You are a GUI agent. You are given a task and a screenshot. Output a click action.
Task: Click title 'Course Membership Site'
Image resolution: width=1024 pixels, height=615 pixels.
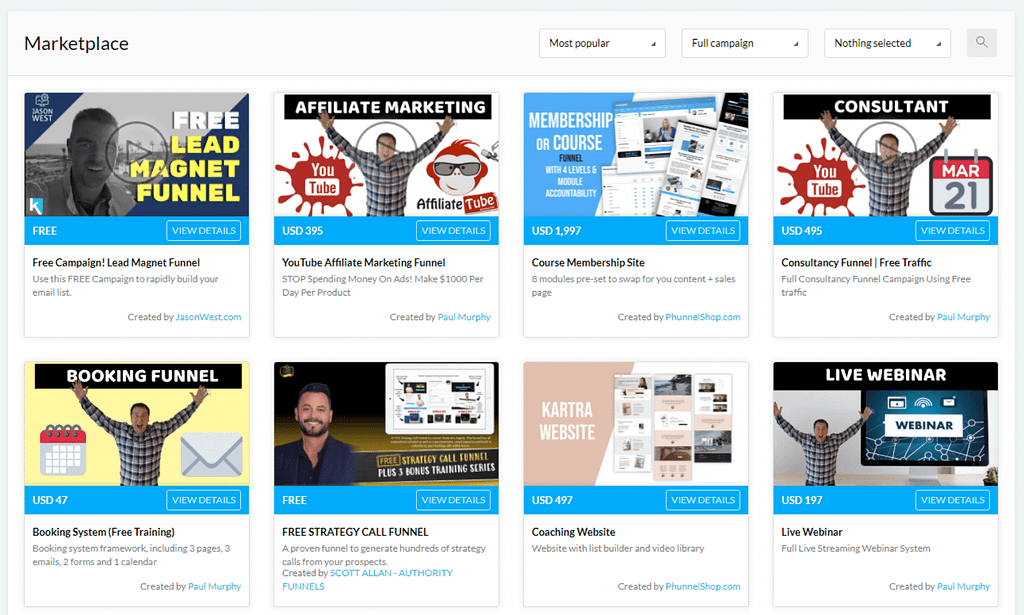tap(588, 262)
